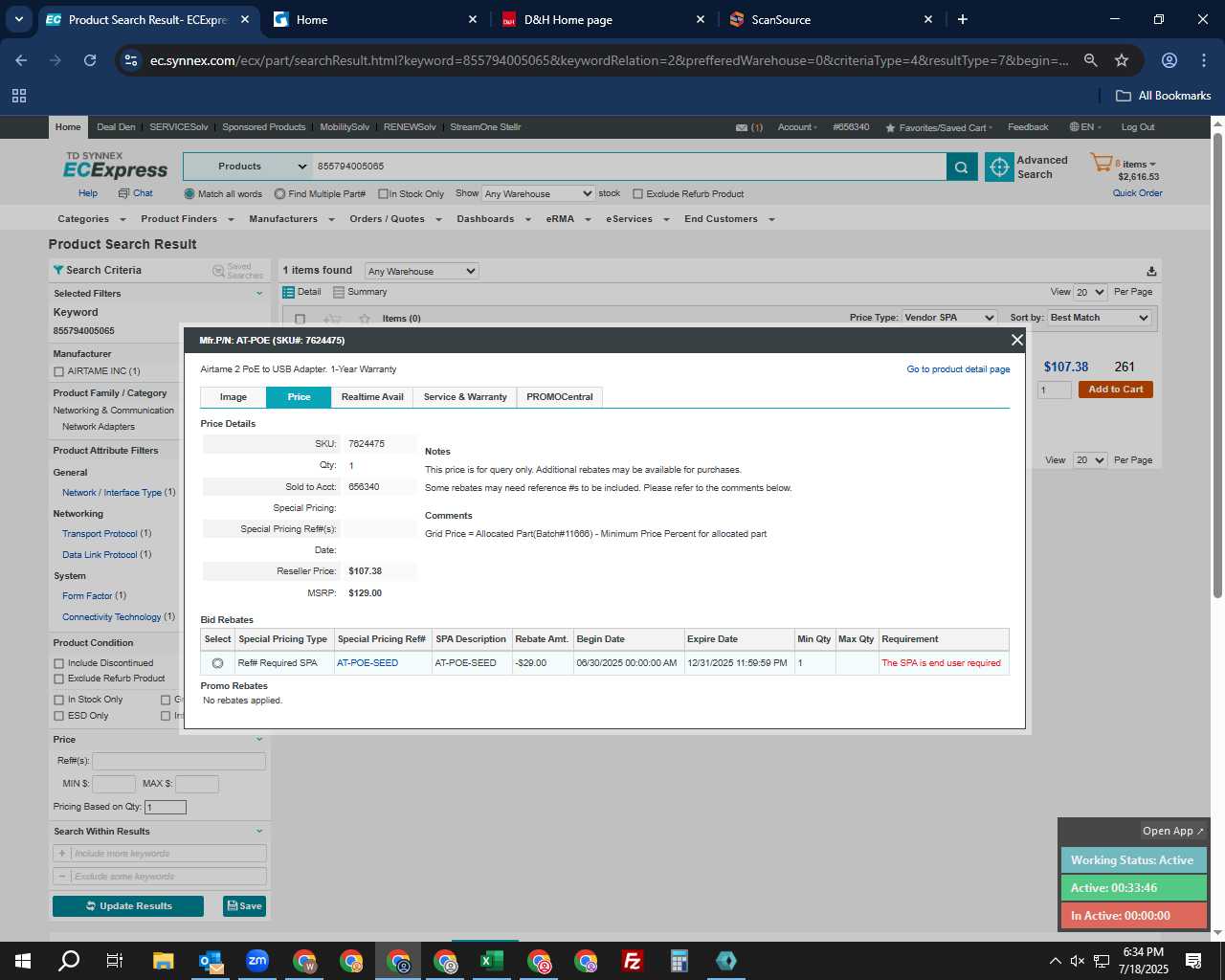Open Orders / Quotes menu

pos(395,219)
